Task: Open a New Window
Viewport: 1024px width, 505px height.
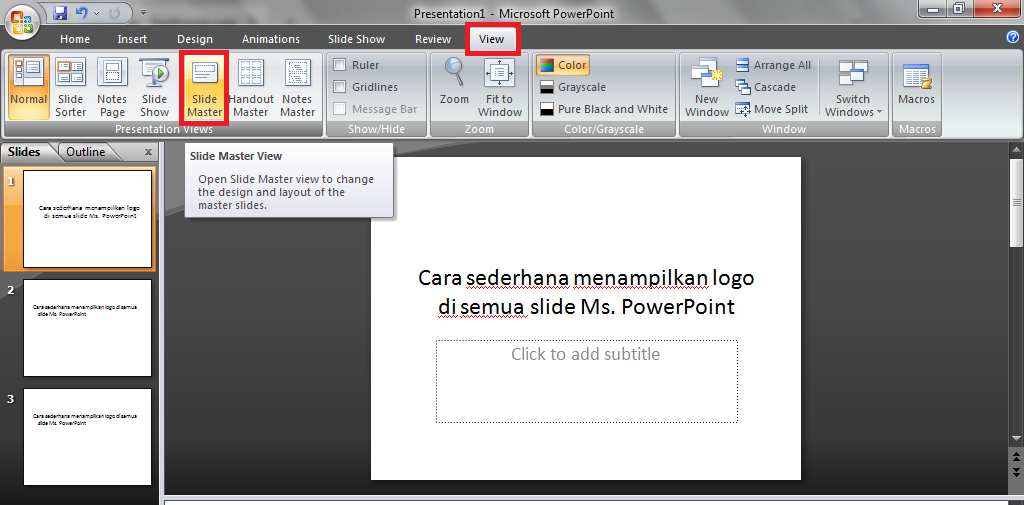Action: pos(707,88)
